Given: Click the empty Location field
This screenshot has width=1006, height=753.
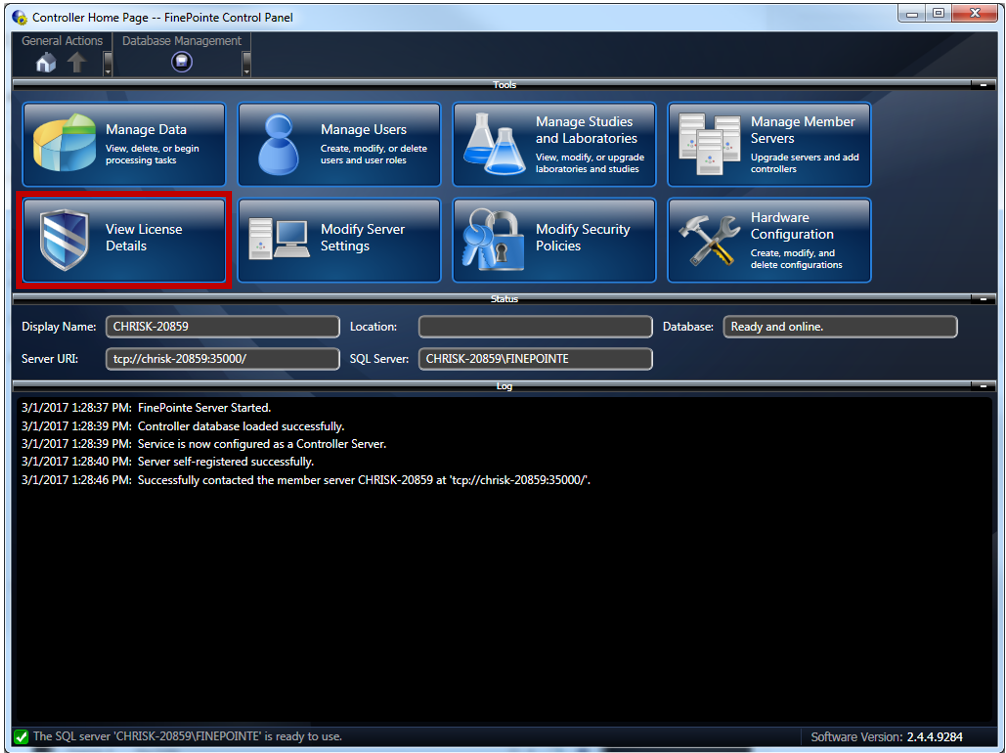Looking at the screenshot, I should 535,326.
